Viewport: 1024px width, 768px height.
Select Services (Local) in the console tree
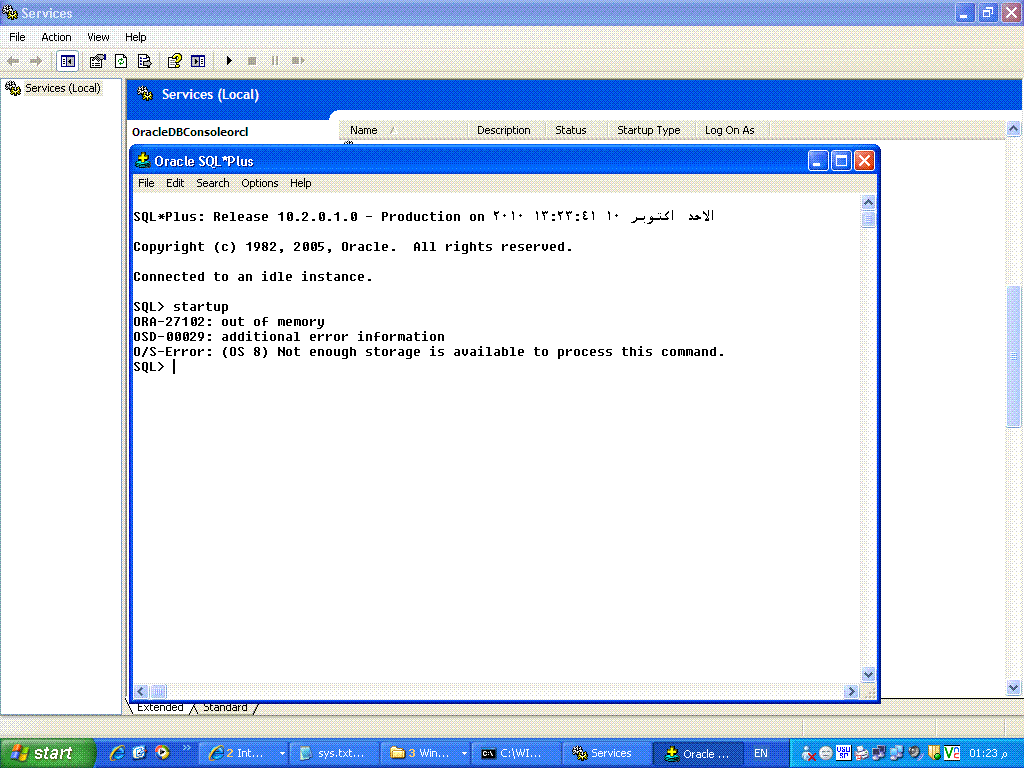click(62, 88)
